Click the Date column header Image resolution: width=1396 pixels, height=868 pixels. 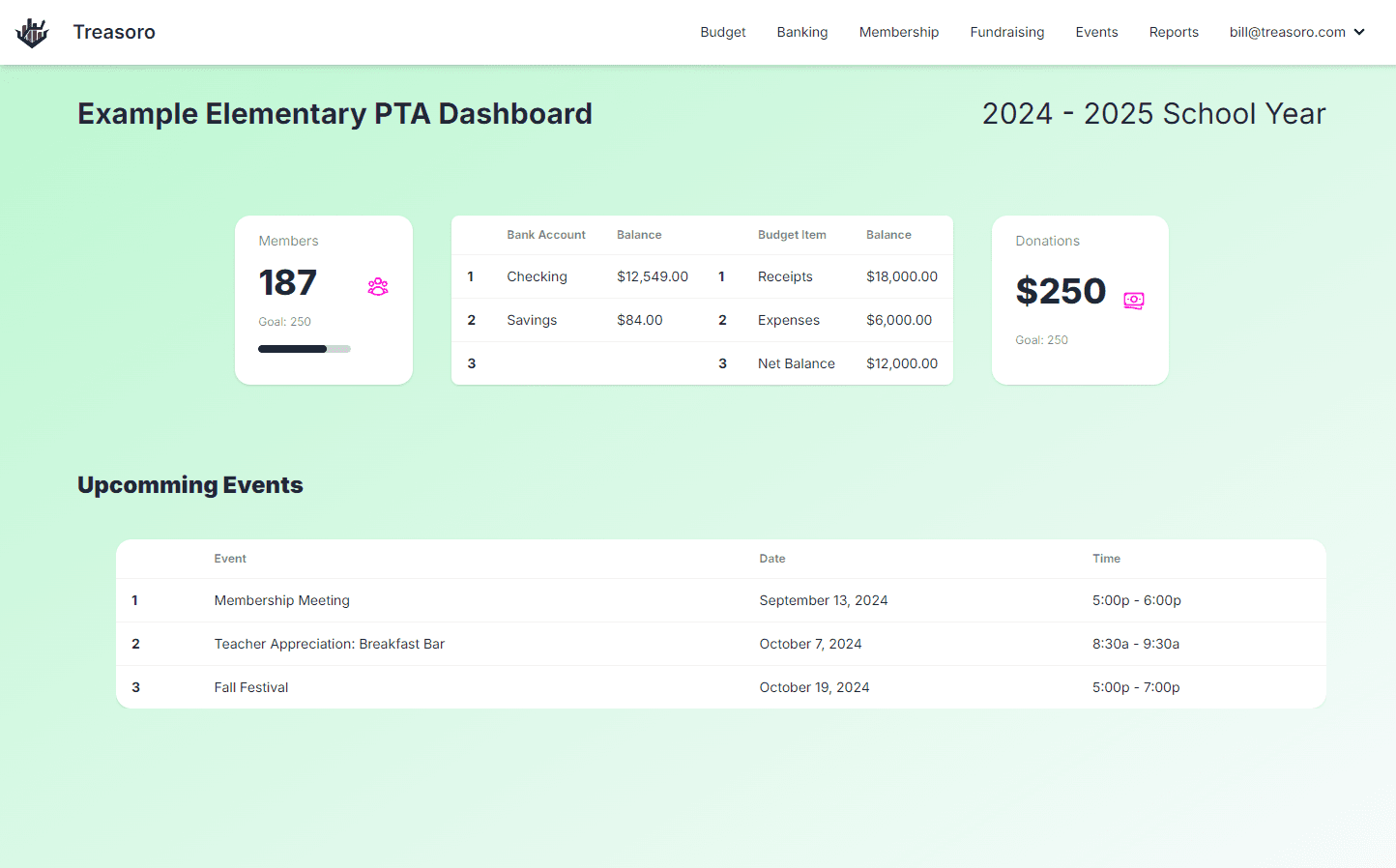[x=772, y=559]
